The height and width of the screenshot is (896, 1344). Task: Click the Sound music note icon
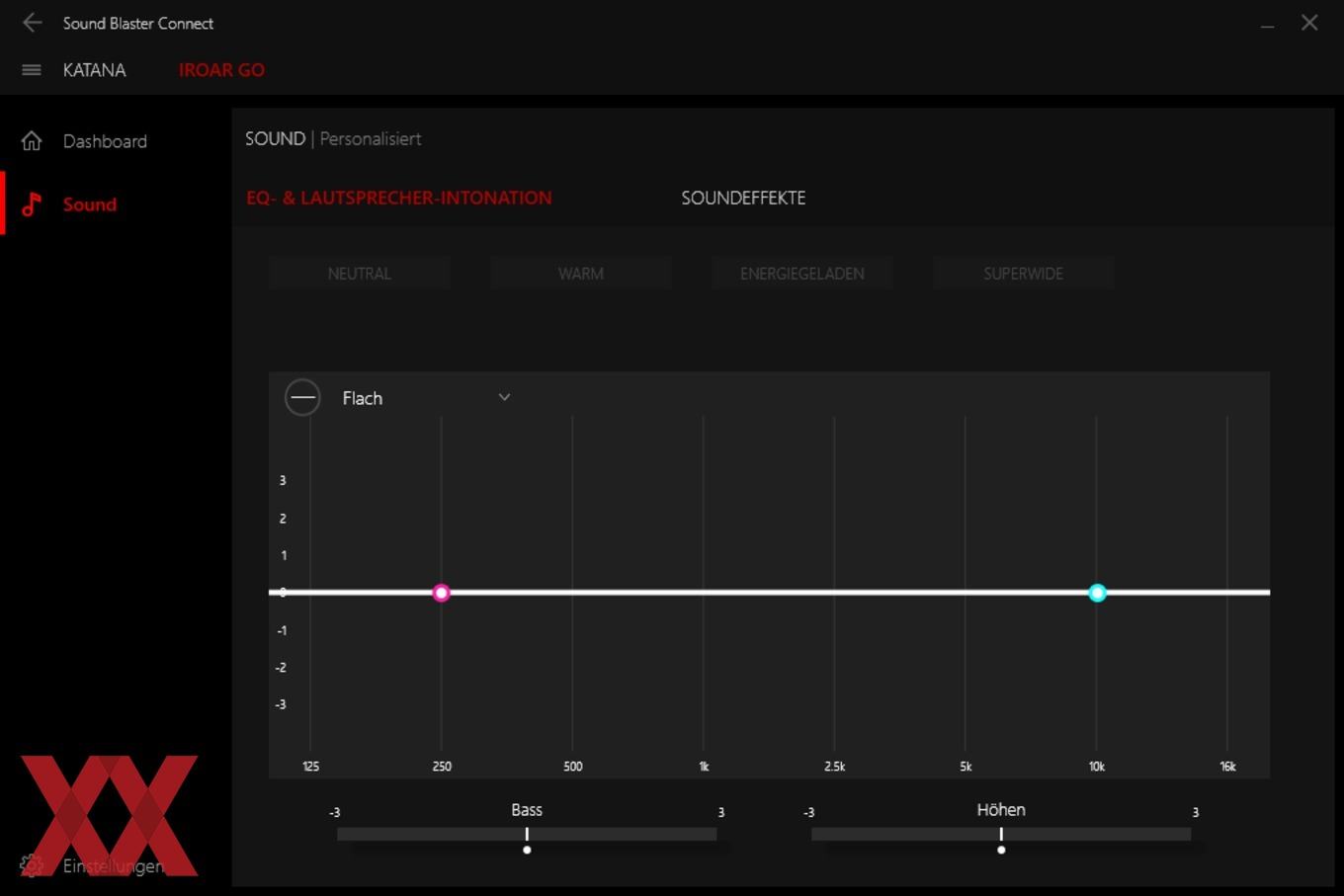(x=32, y=204)
